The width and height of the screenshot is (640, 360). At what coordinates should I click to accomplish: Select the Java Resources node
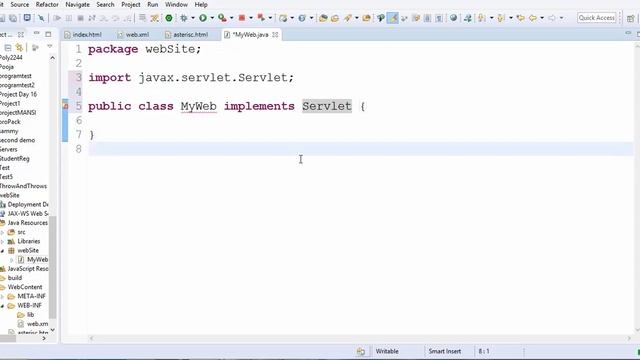coord(27,223)
